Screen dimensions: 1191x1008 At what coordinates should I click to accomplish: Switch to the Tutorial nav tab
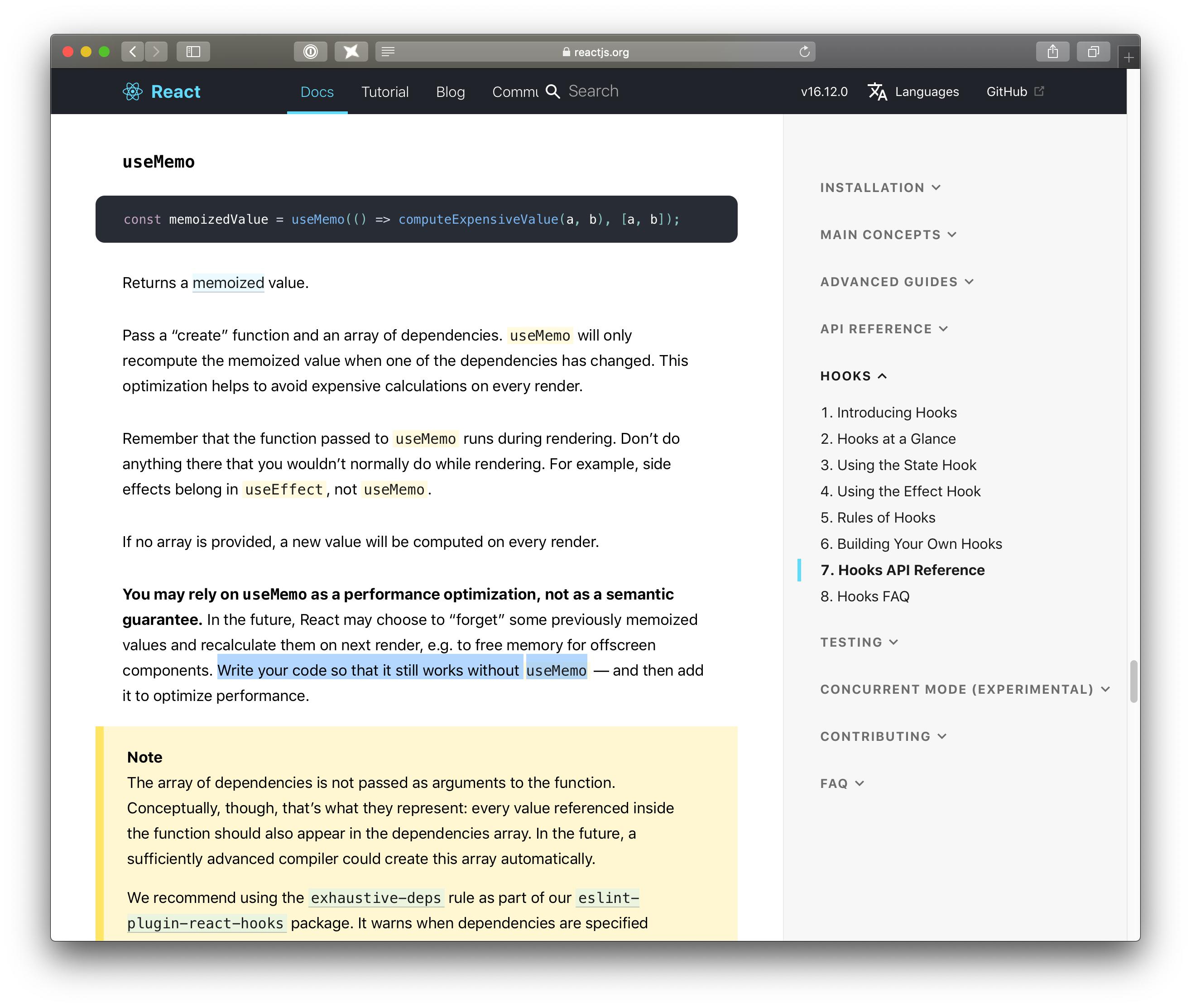tap(384, 91)
